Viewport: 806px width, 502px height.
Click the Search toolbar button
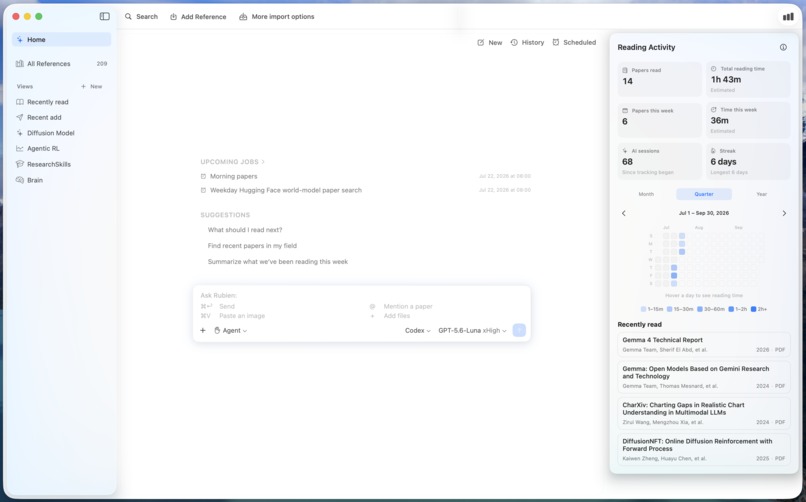(141, 16)
